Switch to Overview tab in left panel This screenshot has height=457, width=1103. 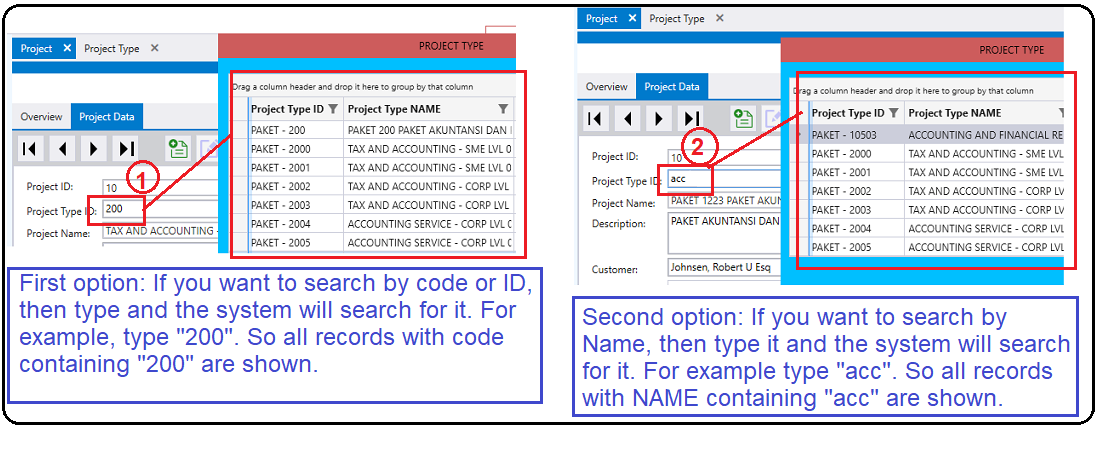point(43,117)
